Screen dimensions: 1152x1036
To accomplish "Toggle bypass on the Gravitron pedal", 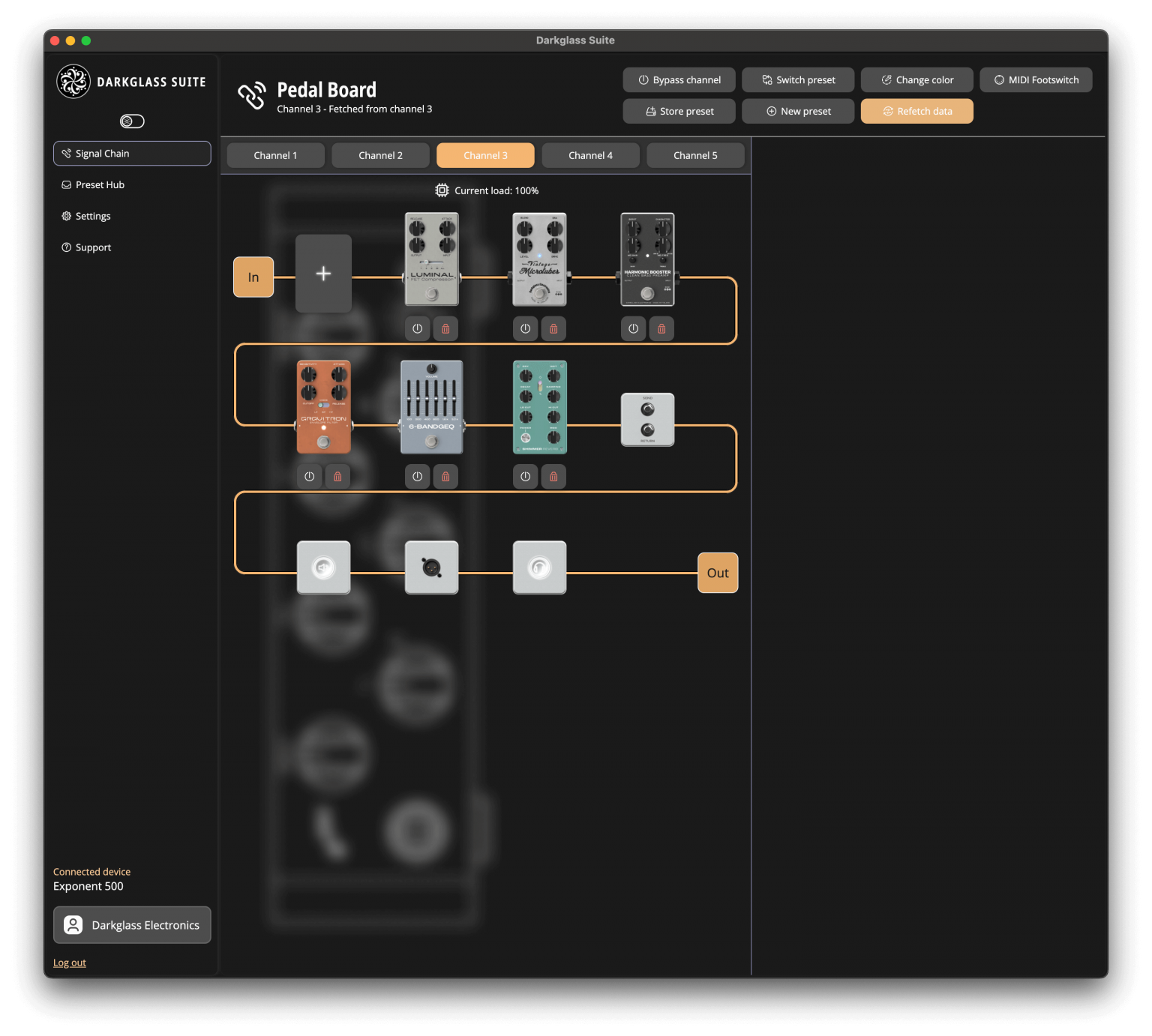I will tap(309, 476).
